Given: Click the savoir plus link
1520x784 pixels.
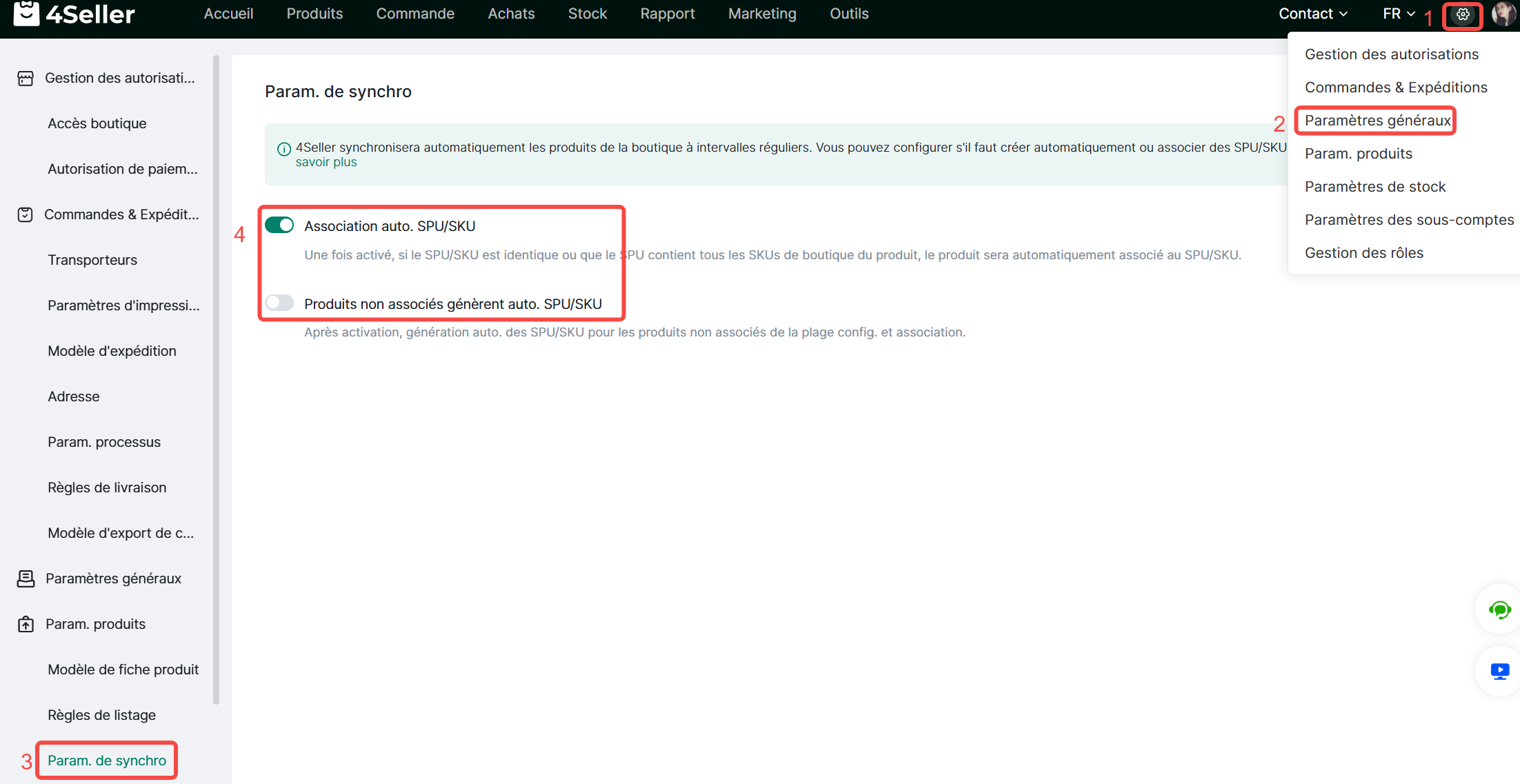Looking at the screenshot, I should point(326,162).
